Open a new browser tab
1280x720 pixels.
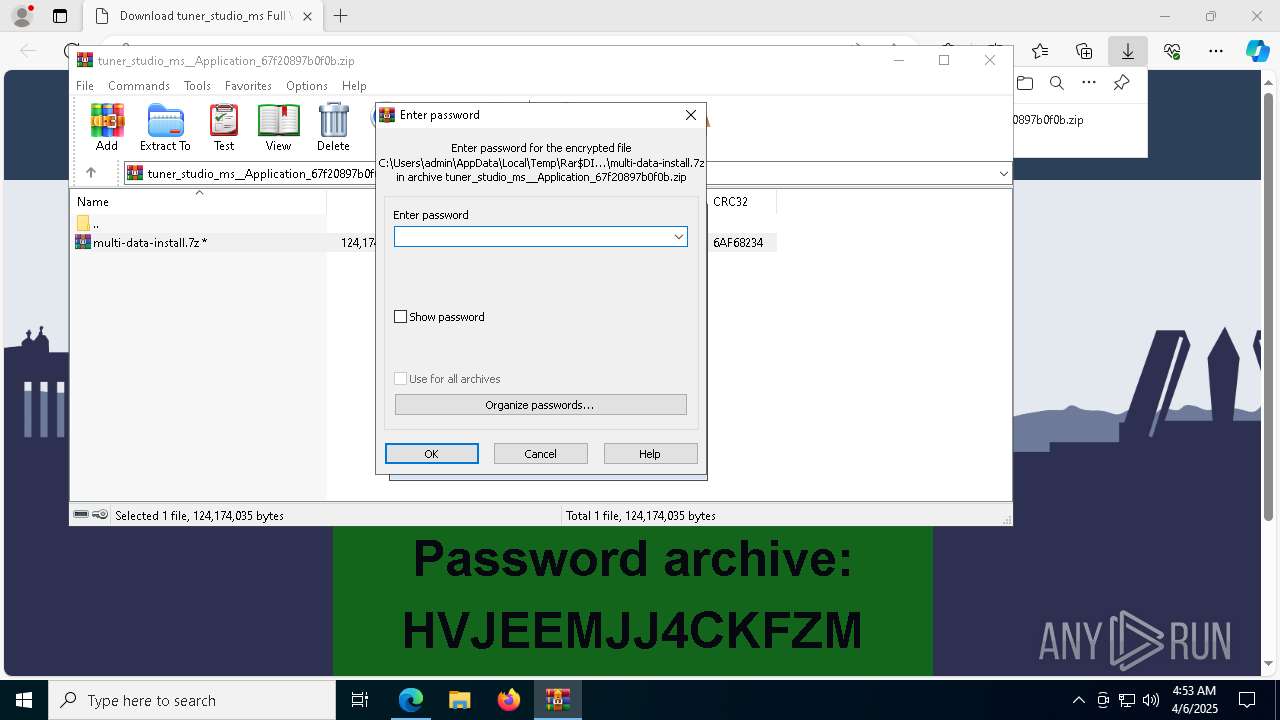[x=341, y=16]
